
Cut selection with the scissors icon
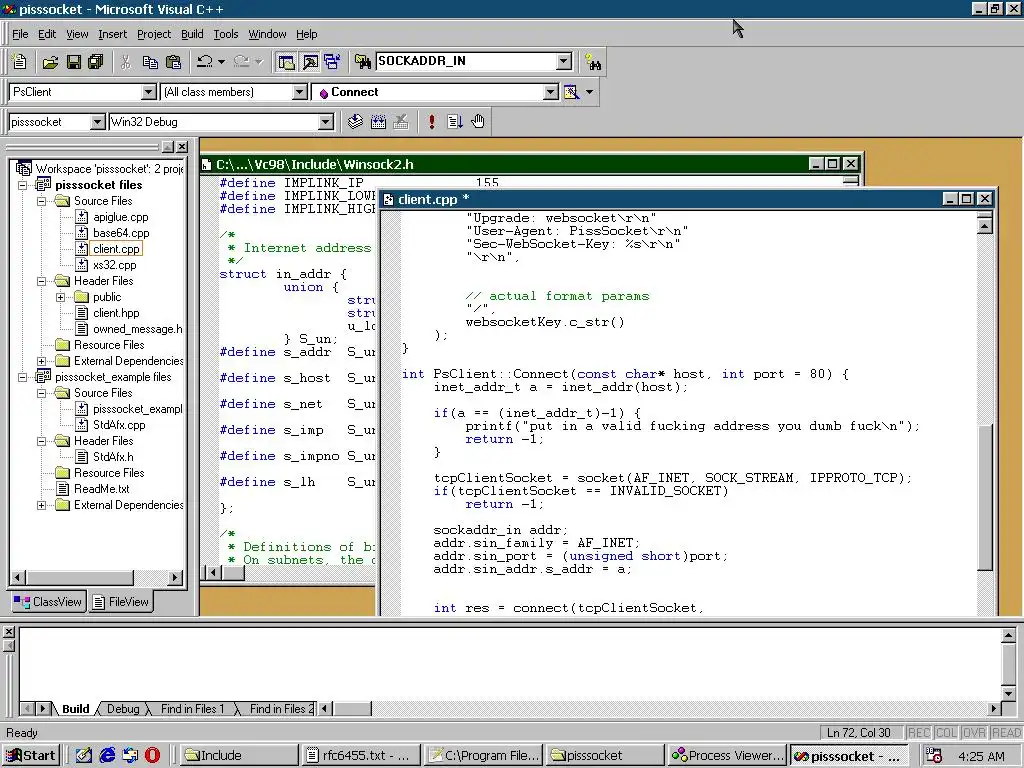pos(126,61)
